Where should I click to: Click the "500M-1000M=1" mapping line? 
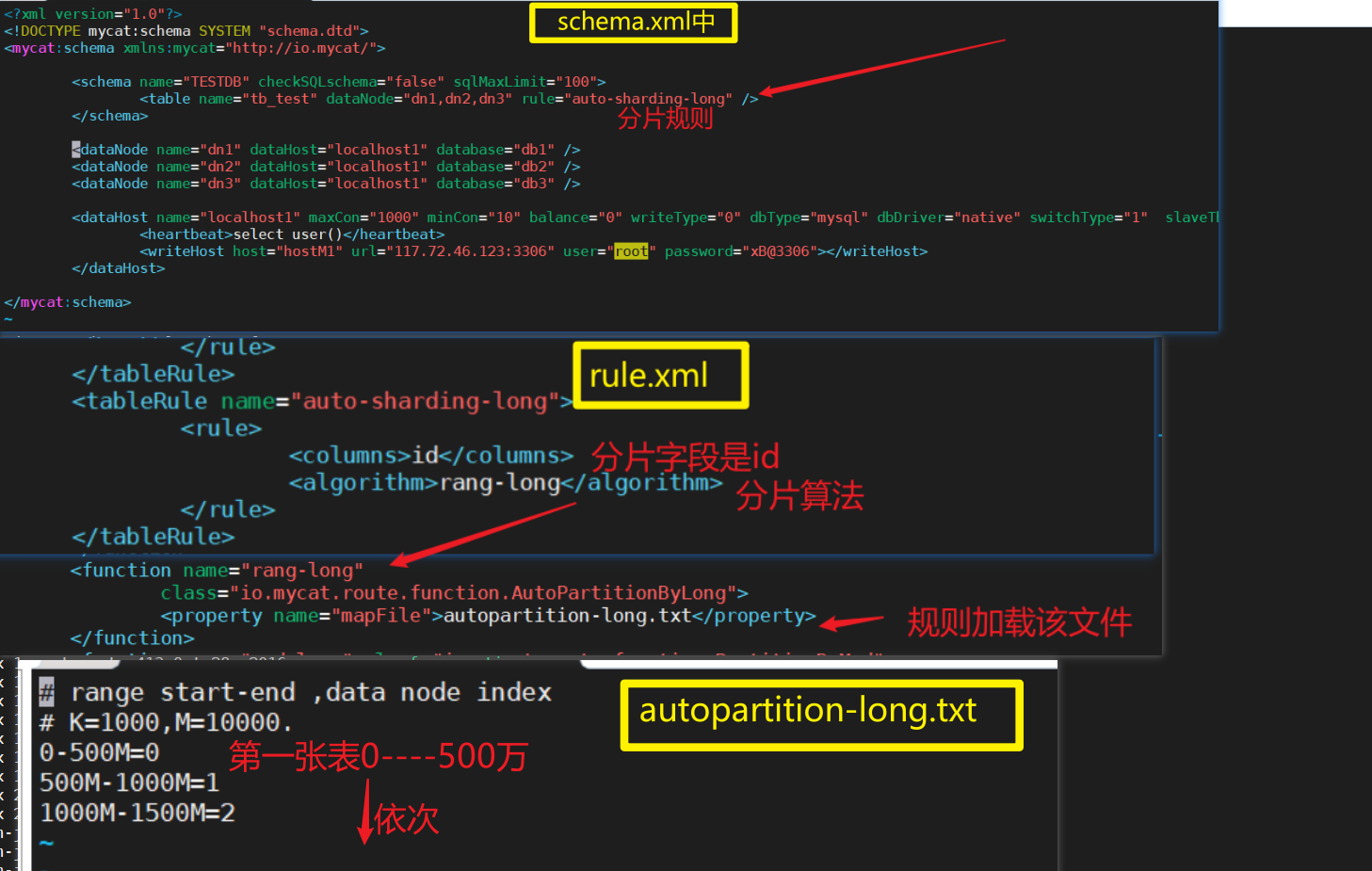pyautogui.click(x=129, y=783)
